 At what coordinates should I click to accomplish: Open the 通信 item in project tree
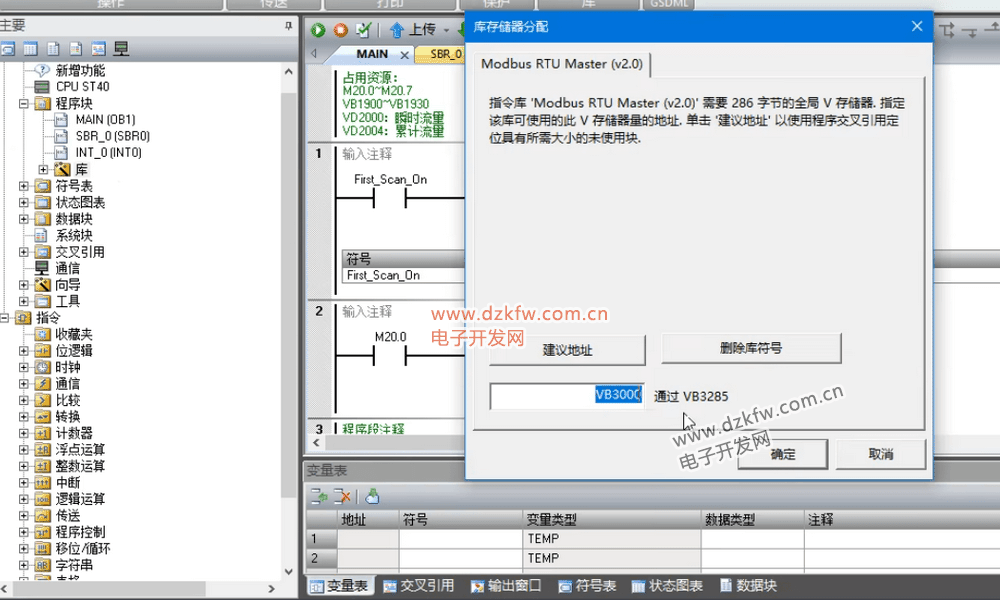coord(67,268)
